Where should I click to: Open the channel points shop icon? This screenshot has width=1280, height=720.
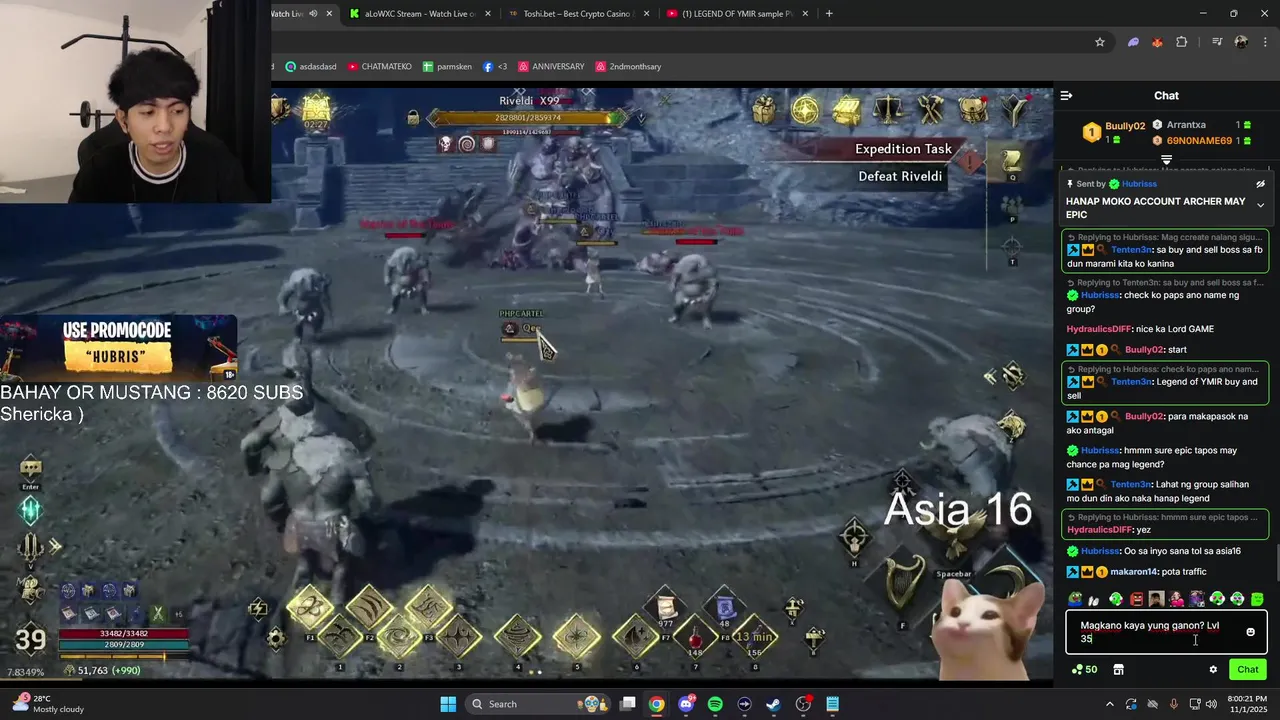pos(1118,670)
